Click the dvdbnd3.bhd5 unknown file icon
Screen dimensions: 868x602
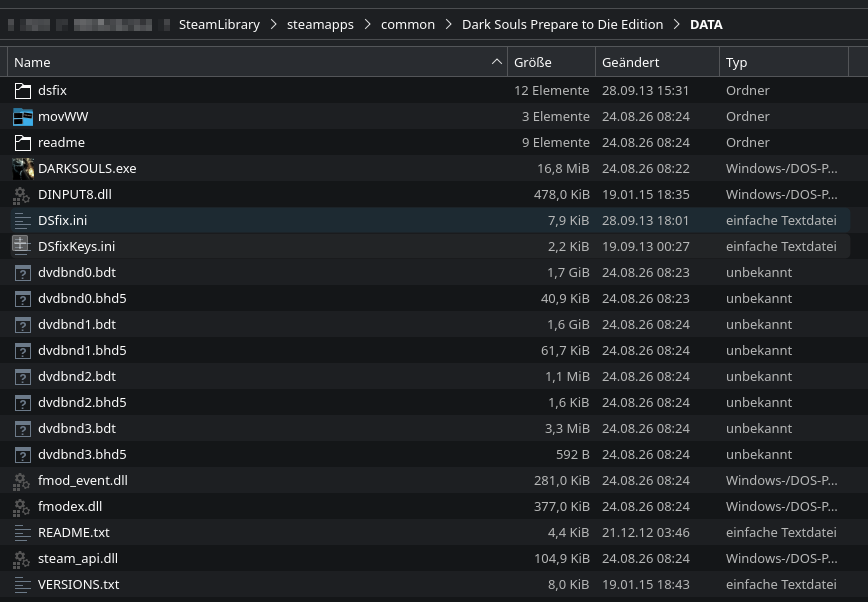pos(23,455)
